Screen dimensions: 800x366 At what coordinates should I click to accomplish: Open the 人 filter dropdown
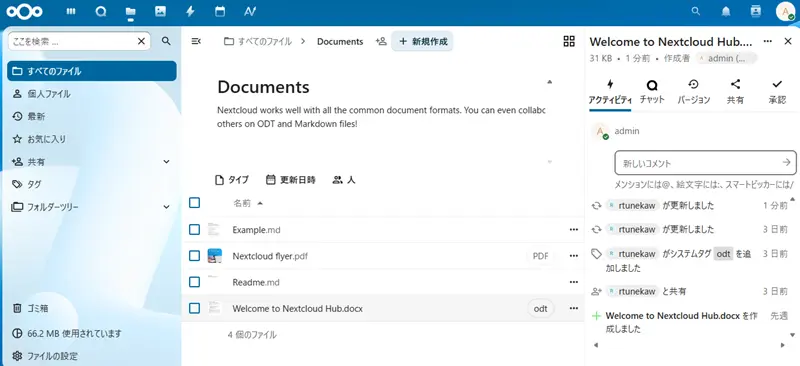[344, 180]
